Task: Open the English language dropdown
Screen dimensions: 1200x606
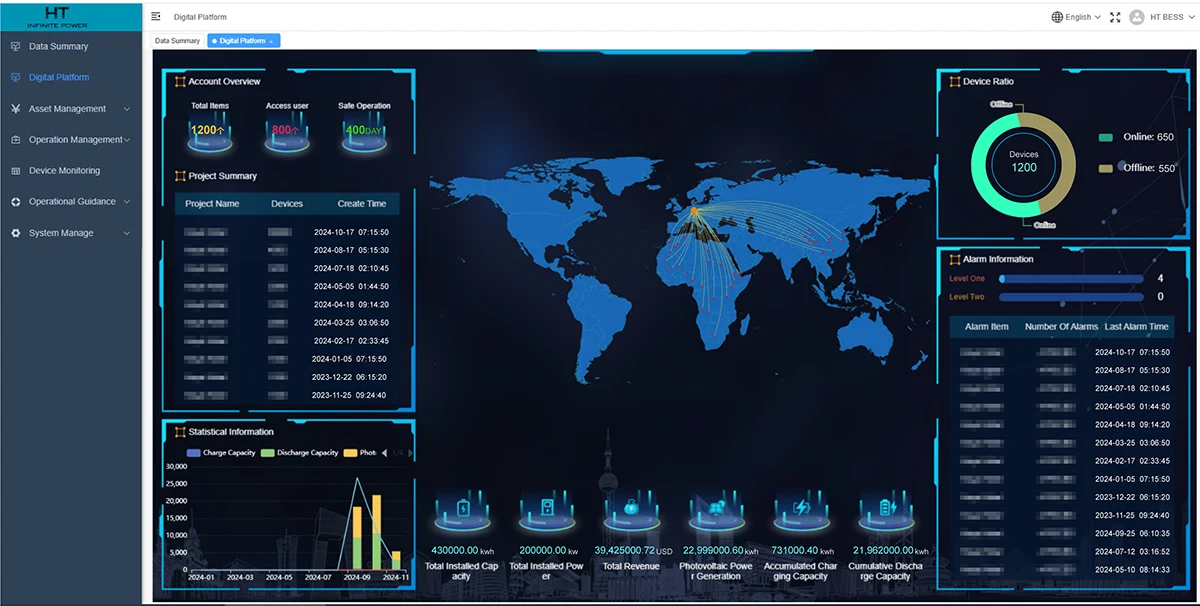Action: (x=1076, y=17)
